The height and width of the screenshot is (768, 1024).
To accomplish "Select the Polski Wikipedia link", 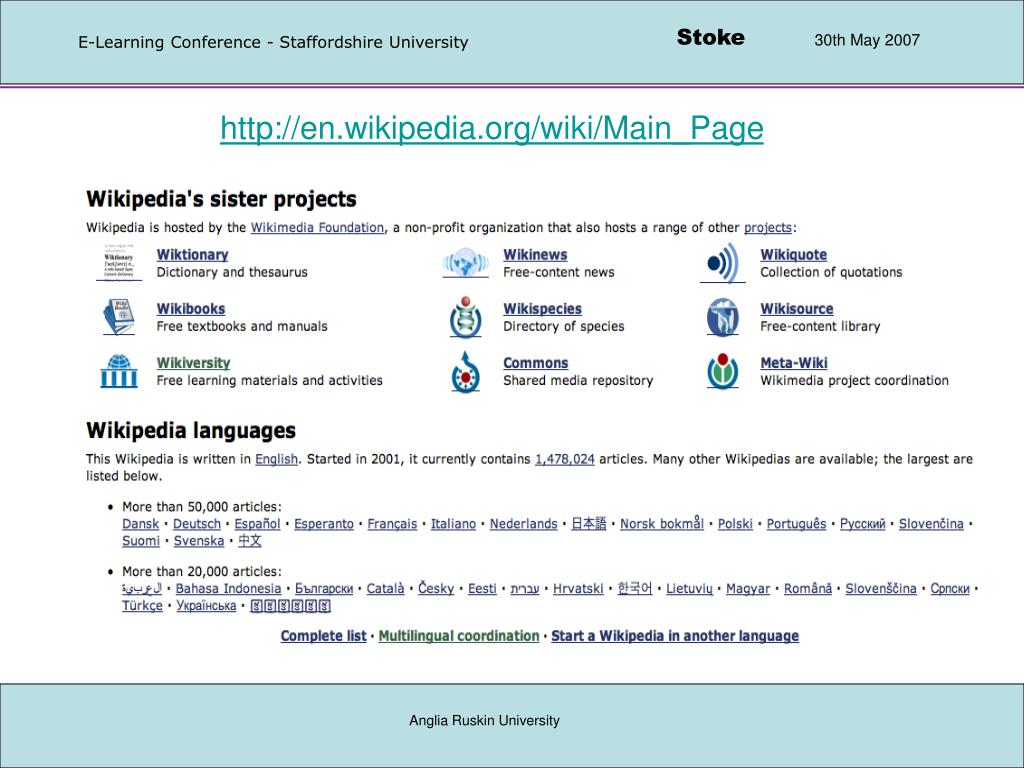I will 735,524.
